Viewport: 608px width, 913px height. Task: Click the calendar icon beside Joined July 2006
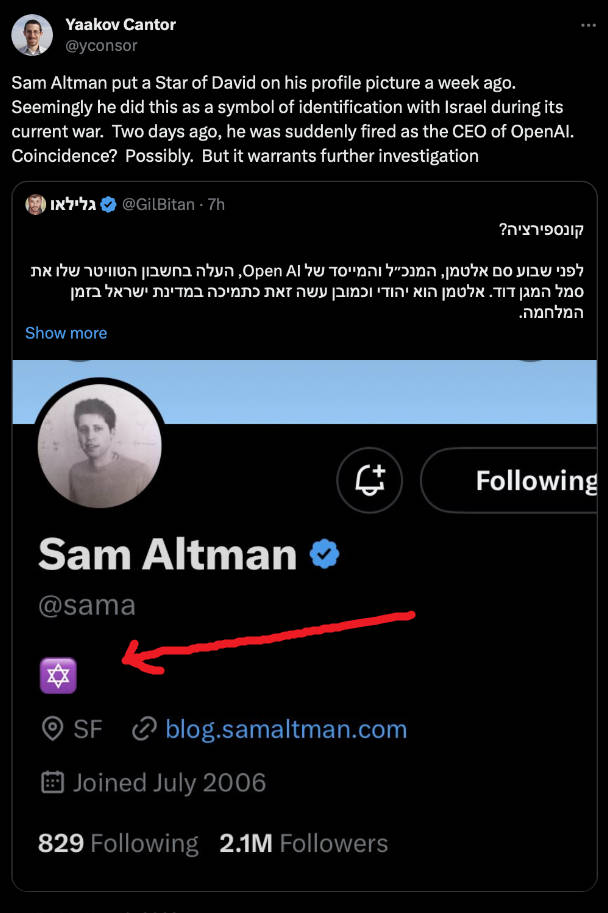click(x=52, y=781)
